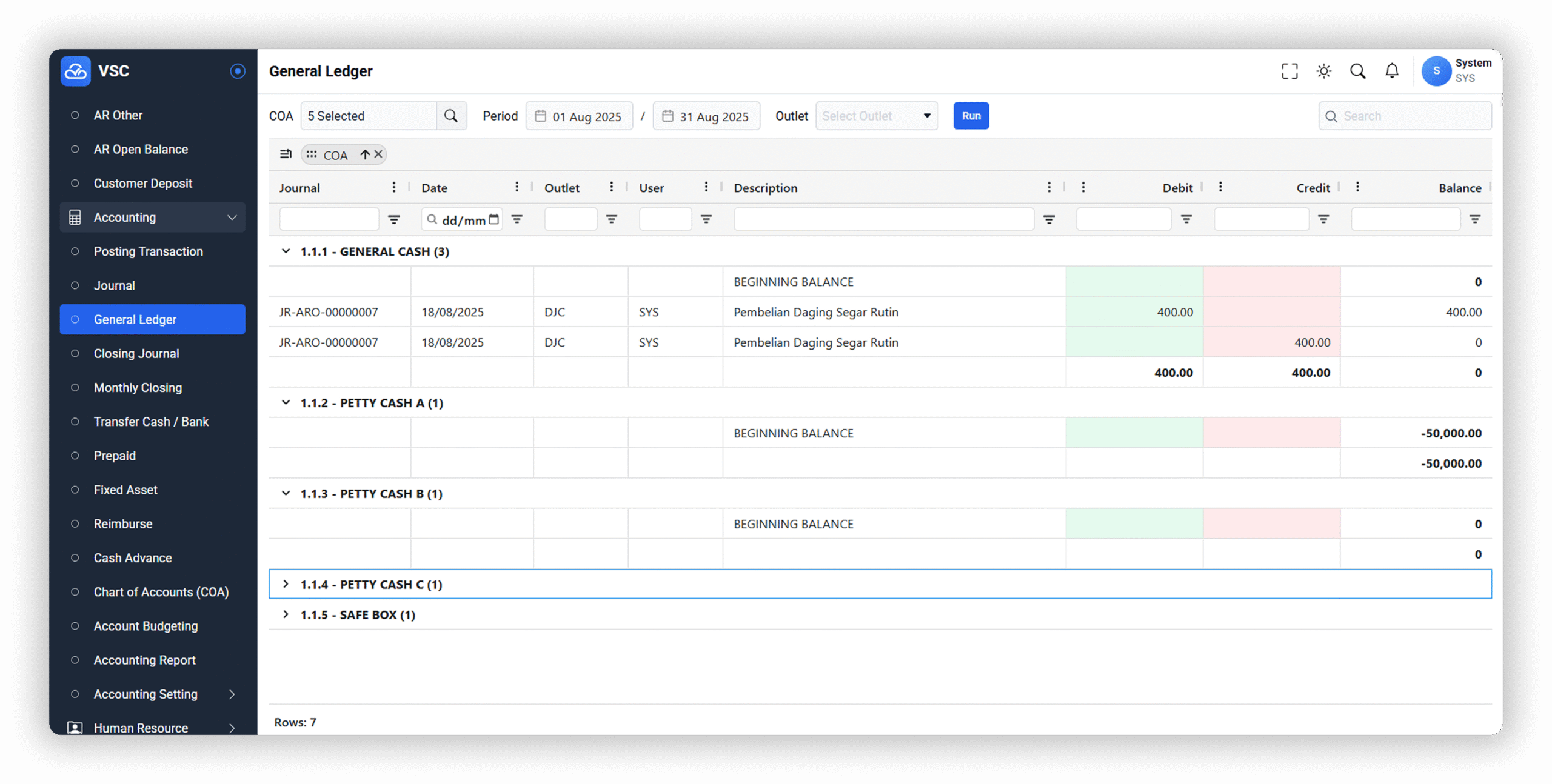This screenshot has height=784, width=1552.
Task: Open Date column options menu
Action: (x=517, y=187)
